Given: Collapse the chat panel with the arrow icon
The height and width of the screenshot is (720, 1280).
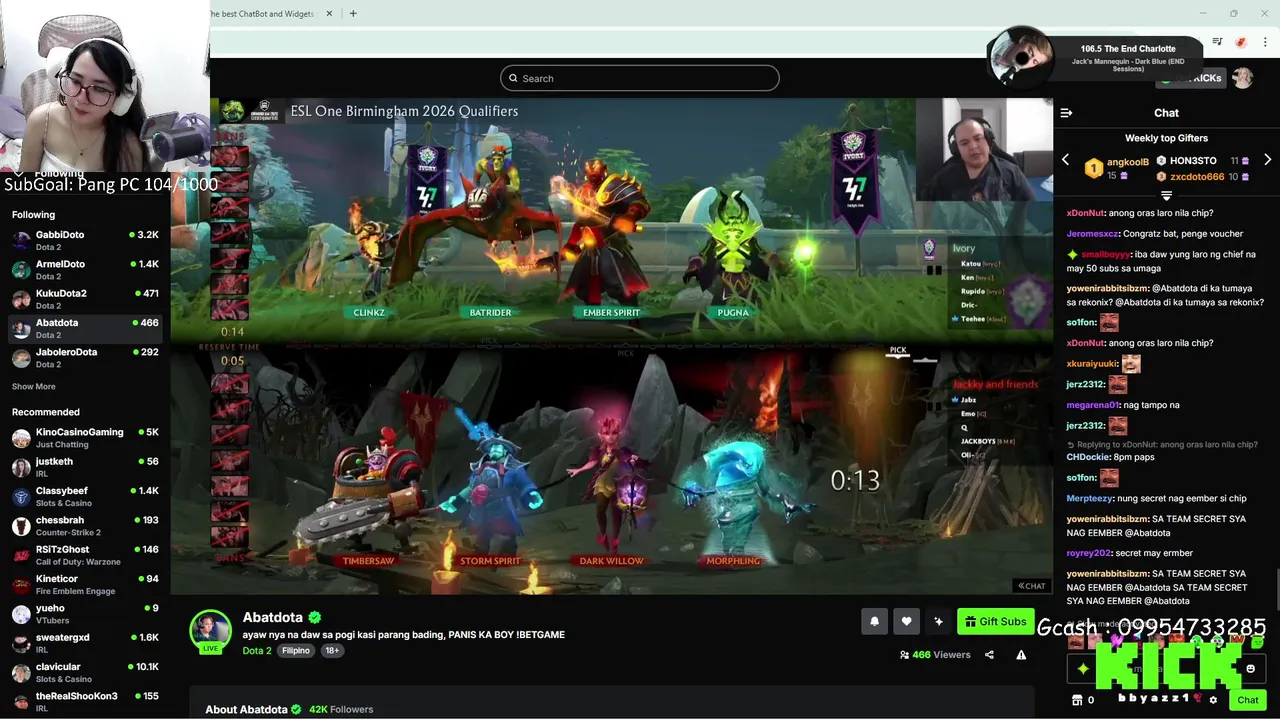Looking at the screenshot, I should (1066, 113).
